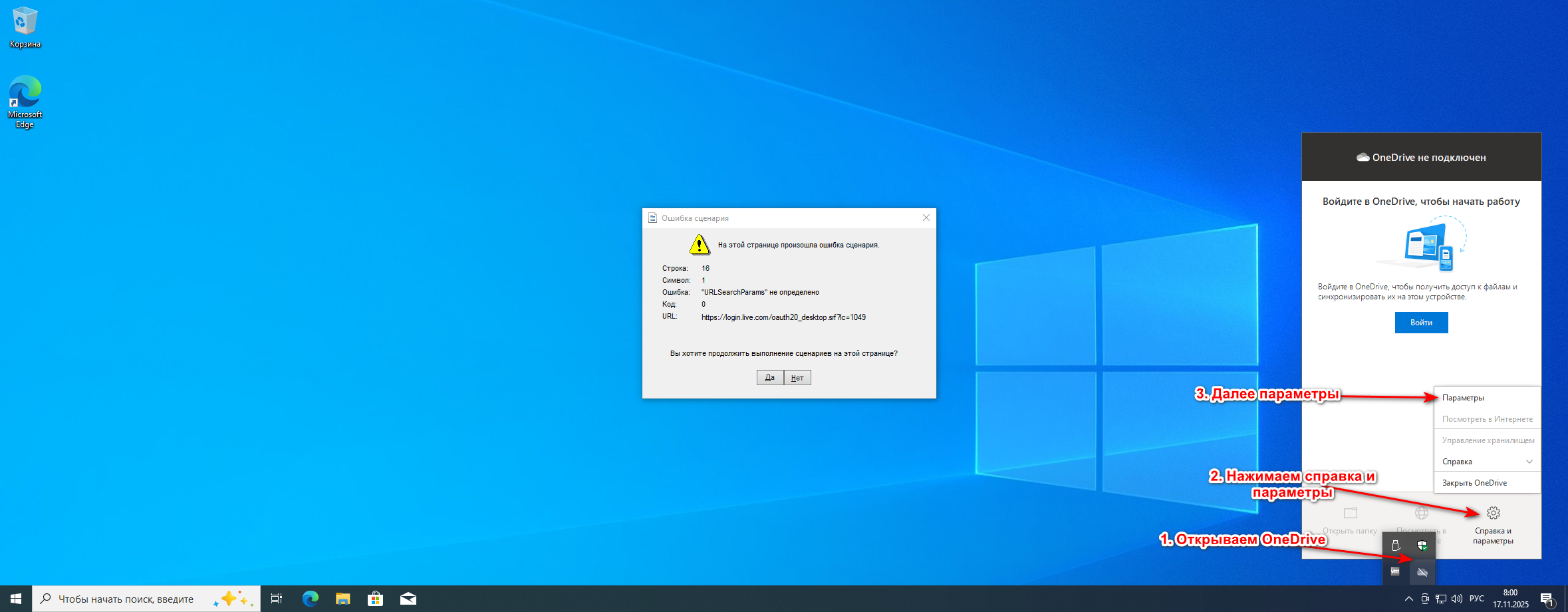Expand the Справка submenu in OneDrive menu
Screen dimensions: 1568x612
coord(1487,462)
